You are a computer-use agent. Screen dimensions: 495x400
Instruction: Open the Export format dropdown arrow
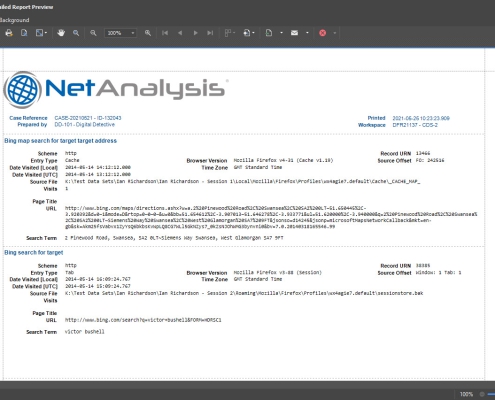tap(281, 33)
